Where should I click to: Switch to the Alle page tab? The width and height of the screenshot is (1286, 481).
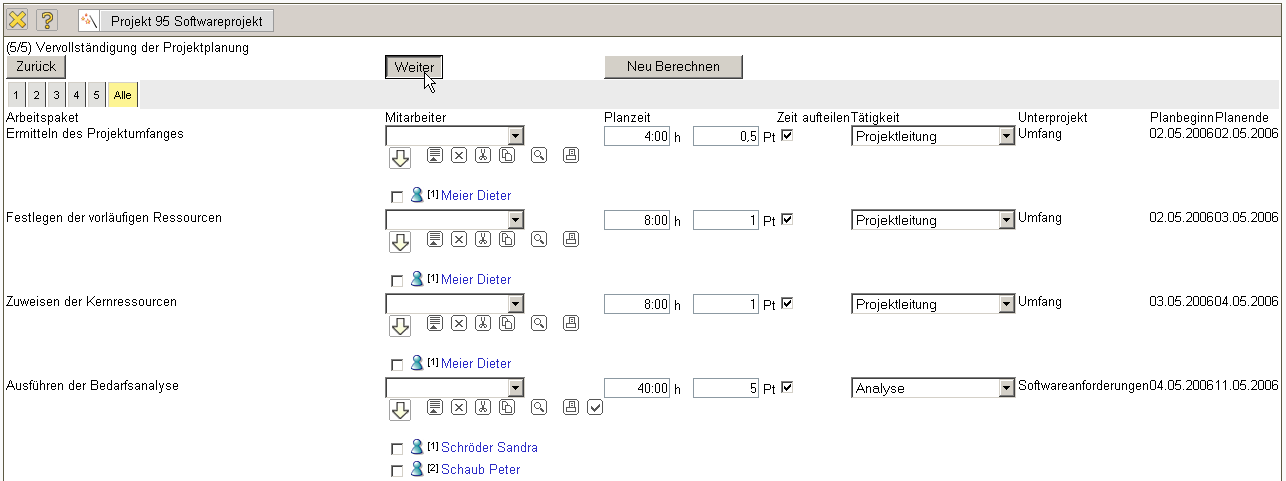[x=122, y=95]
